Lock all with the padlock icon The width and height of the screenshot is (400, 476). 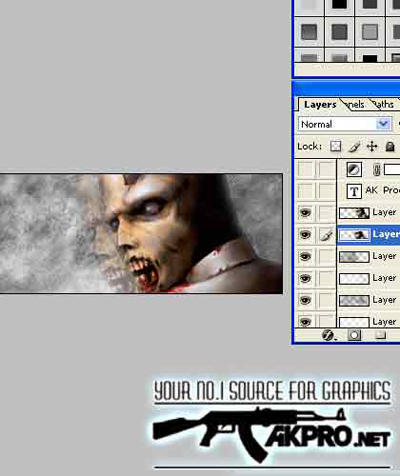(x=390, y=146)
